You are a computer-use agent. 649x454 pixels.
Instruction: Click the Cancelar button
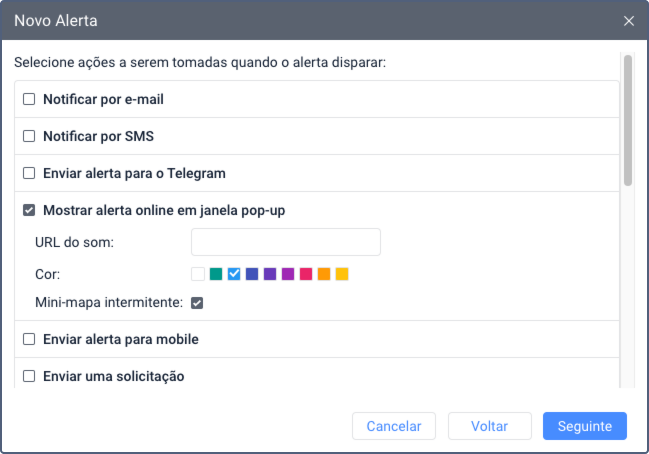394,426
